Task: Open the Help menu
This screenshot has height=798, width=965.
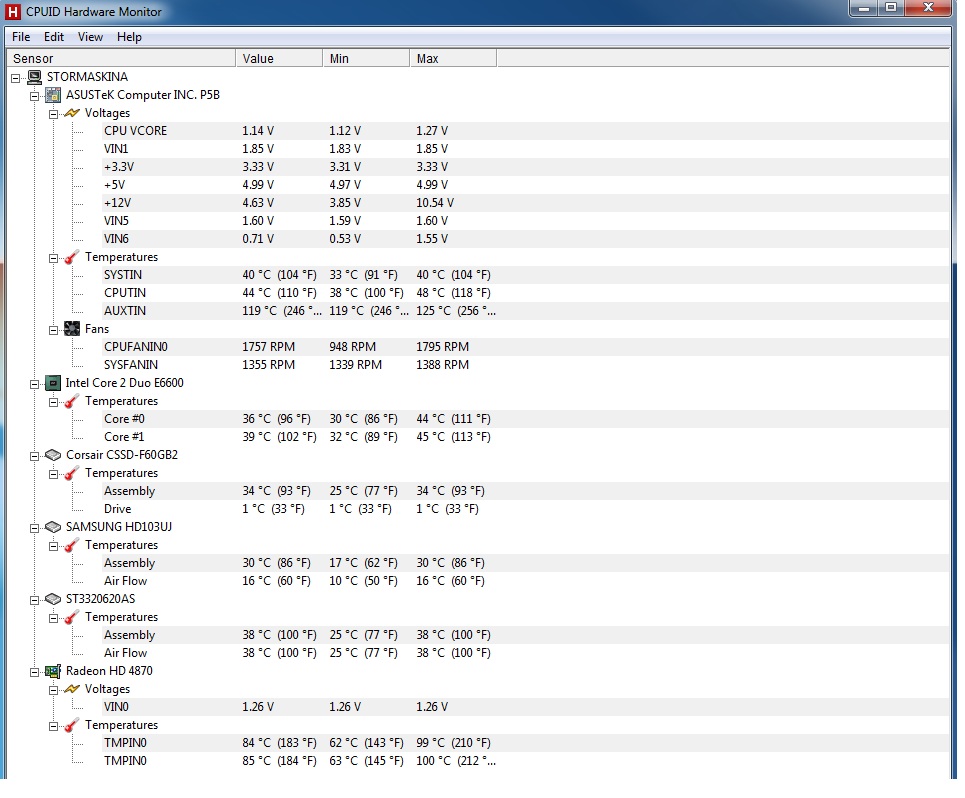Action: (129, 37)
